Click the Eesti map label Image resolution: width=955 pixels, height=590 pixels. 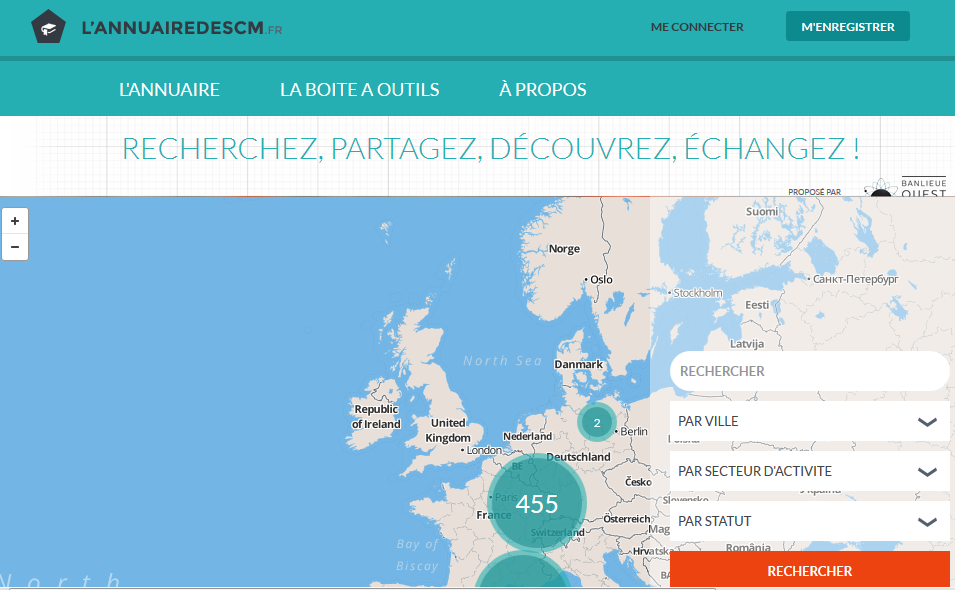tap(757, 304)
